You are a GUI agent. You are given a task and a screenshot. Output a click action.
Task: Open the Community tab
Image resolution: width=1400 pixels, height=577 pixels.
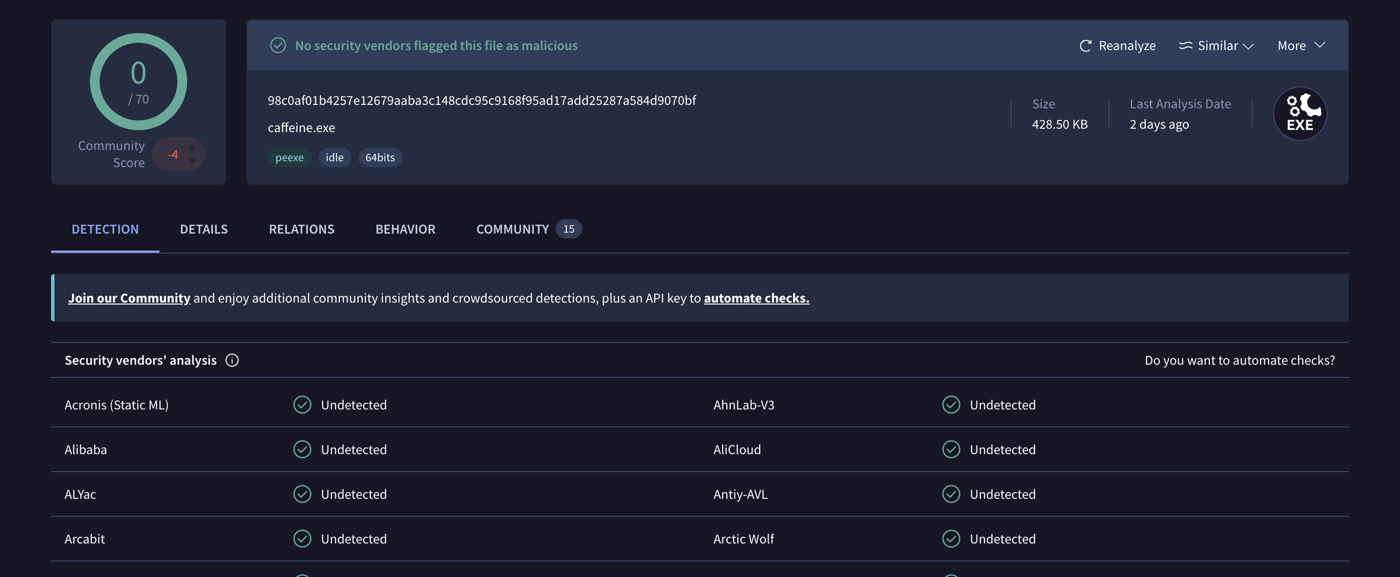point(512,229)
